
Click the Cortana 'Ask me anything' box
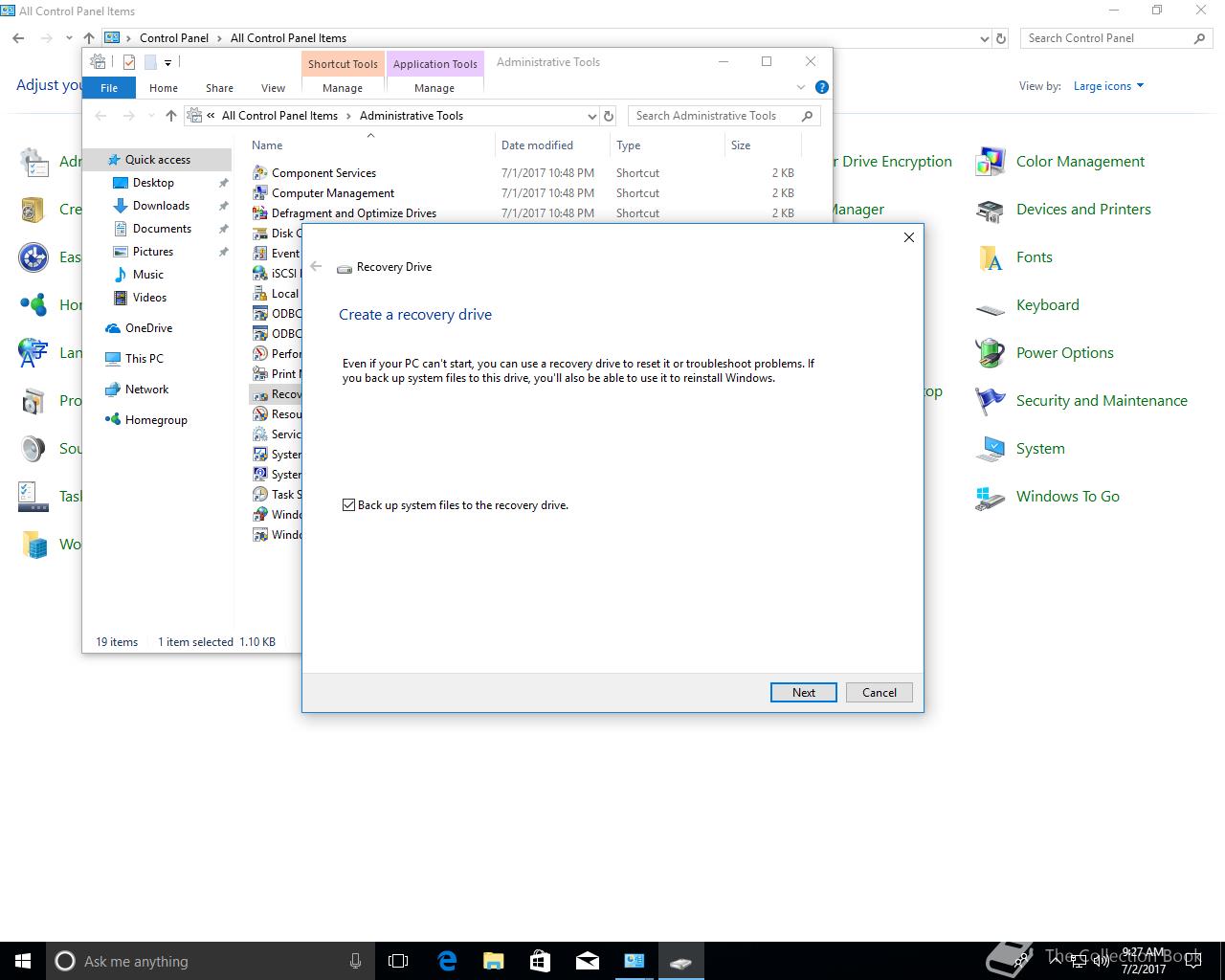tap(209, 961)
